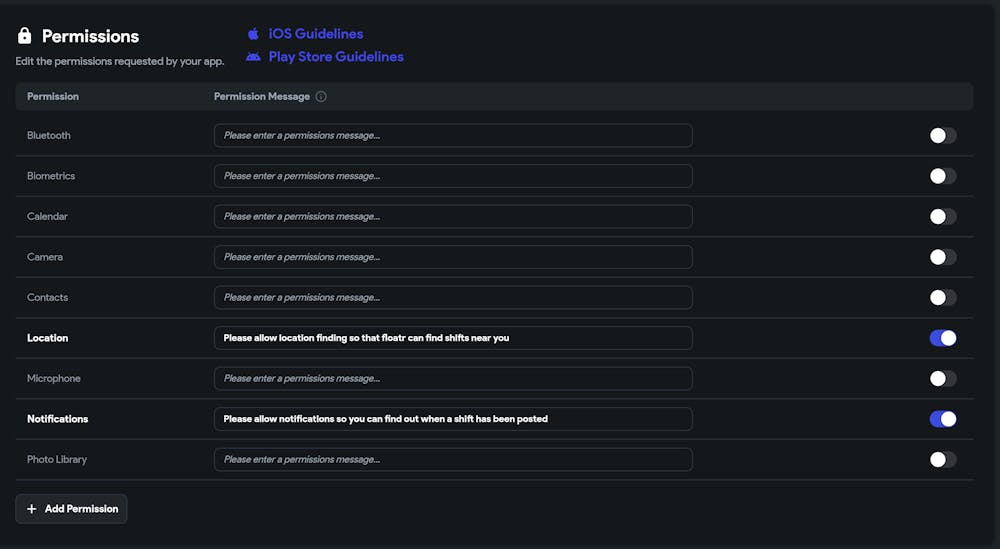Switch on the Contacts permission

coord(942,298)
